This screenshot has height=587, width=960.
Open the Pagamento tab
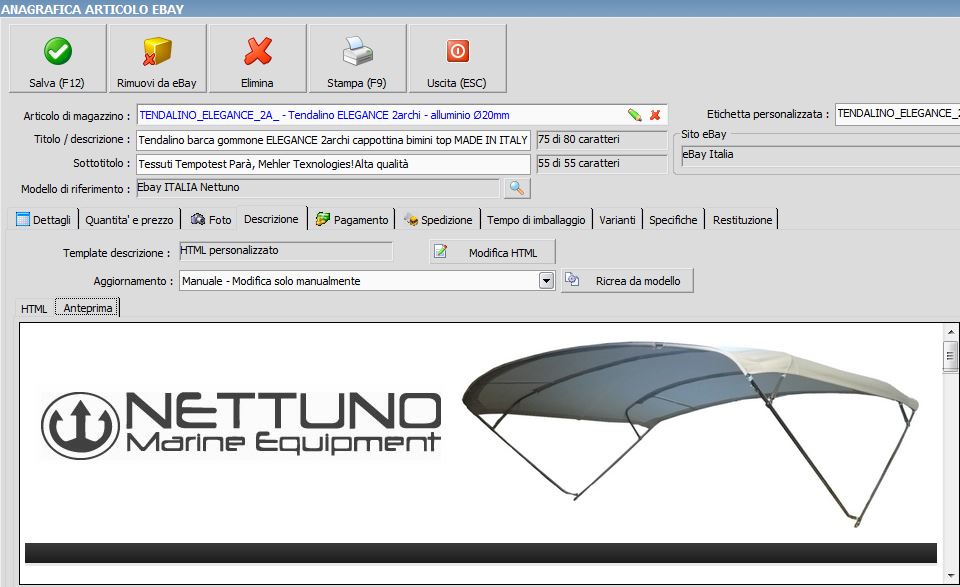click(x=352, y=219)
